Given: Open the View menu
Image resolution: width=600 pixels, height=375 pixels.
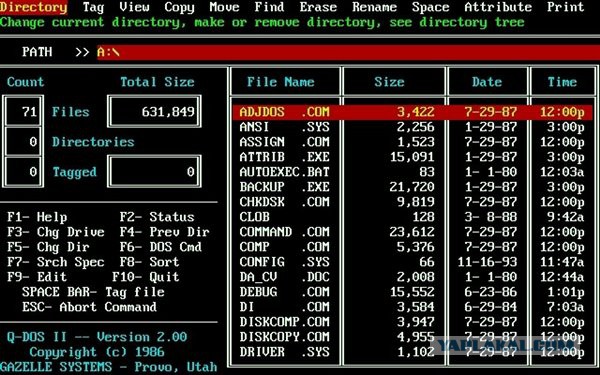Looking at the screenshot, I should click(134, 7).
